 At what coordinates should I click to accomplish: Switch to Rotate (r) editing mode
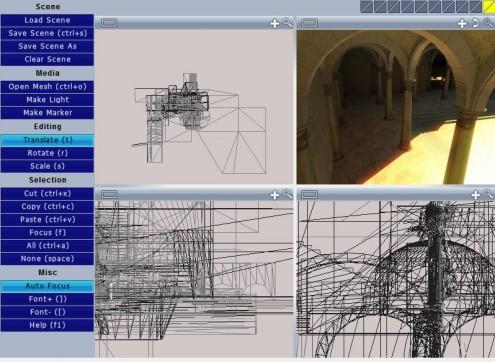click(47, 153)
